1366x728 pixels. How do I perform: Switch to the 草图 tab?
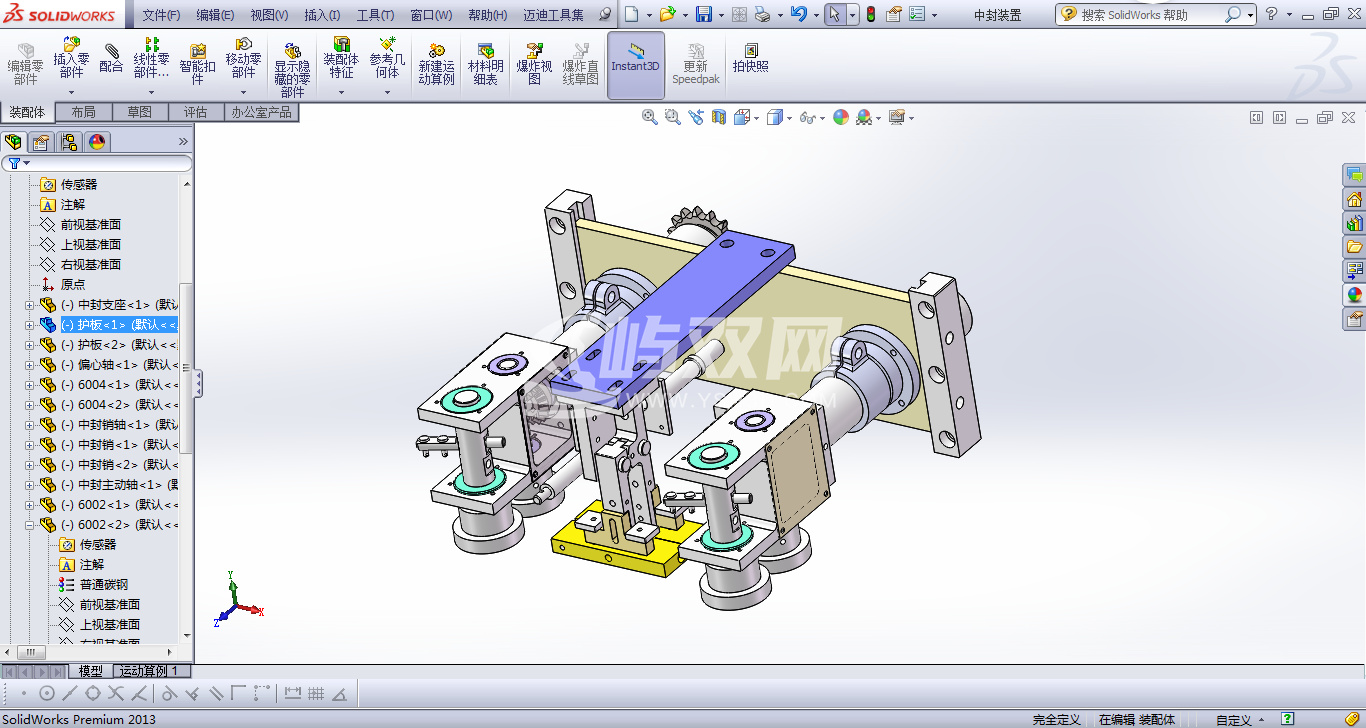[140, 112]
